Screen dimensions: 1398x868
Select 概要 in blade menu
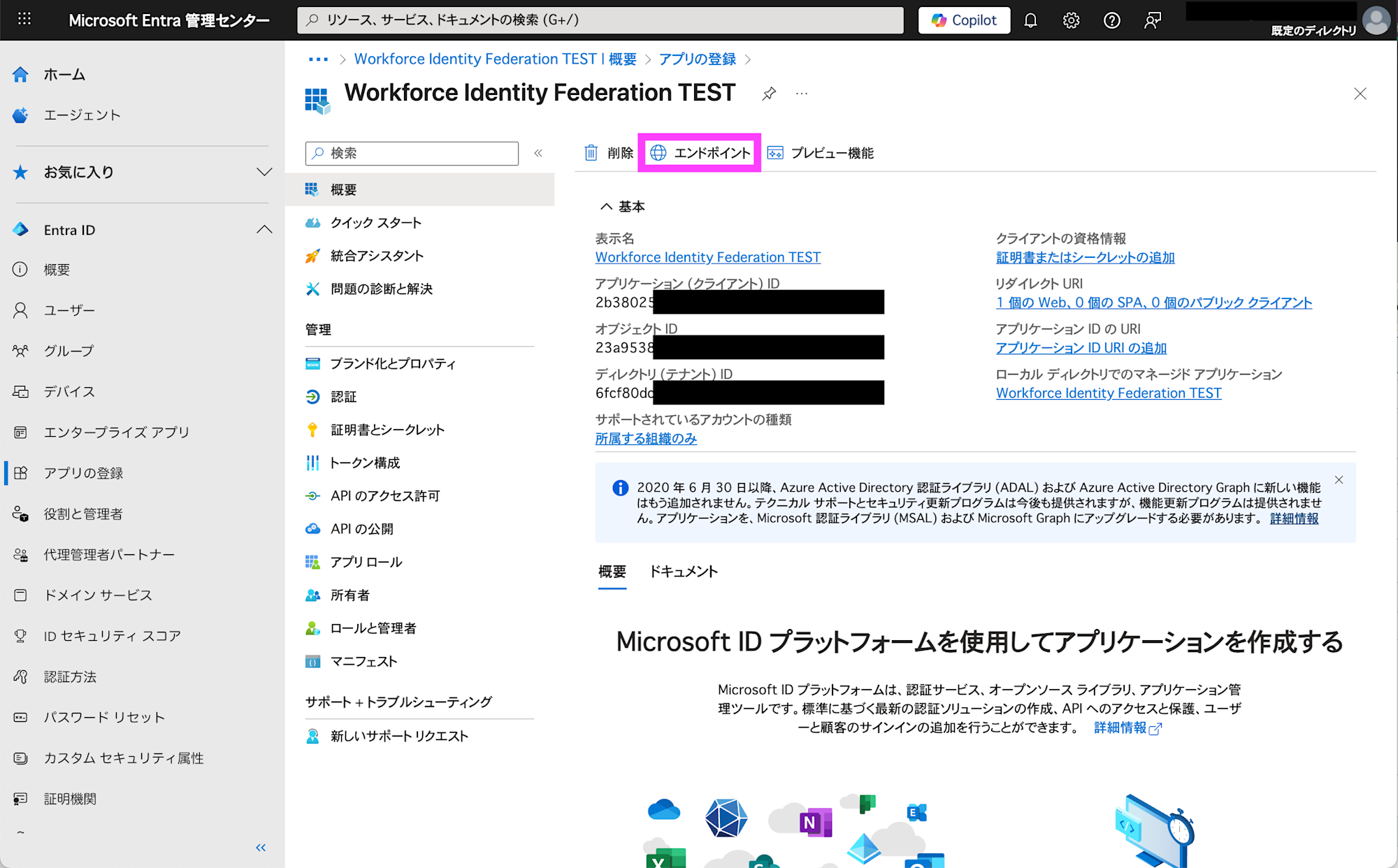[420, 189]
